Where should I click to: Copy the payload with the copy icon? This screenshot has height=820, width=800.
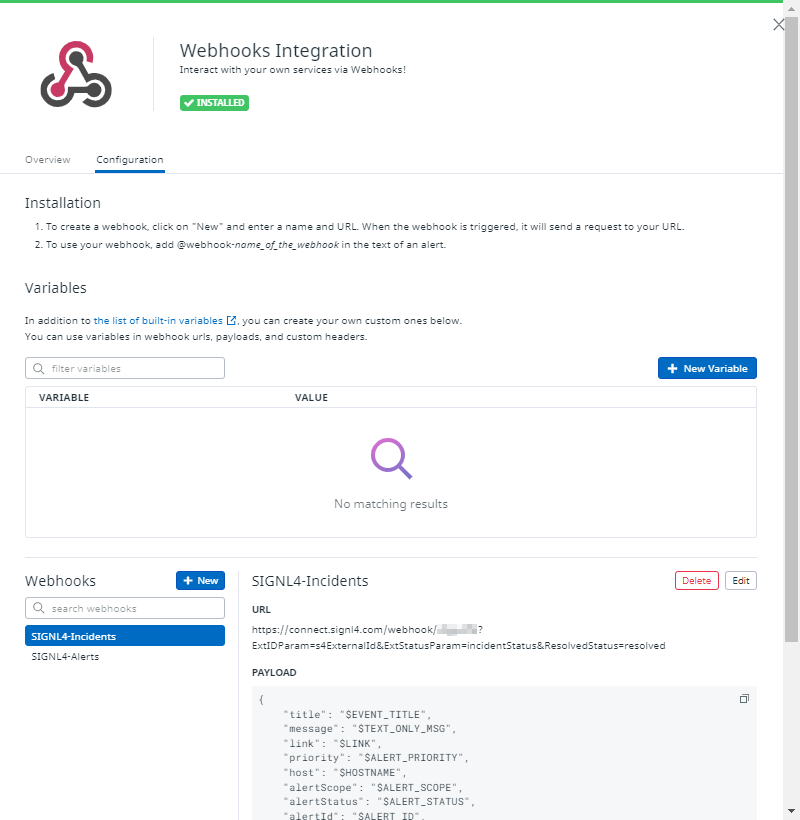coord(744,699)
